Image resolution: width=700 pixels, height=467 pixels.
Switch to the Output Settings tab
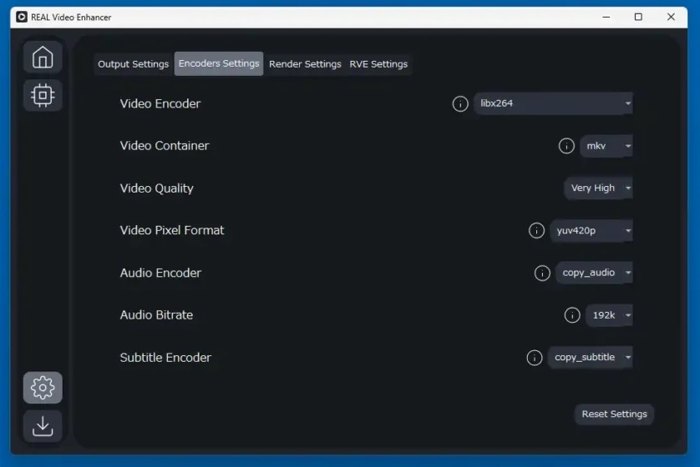pyautogui.click(x=133, y=64)
